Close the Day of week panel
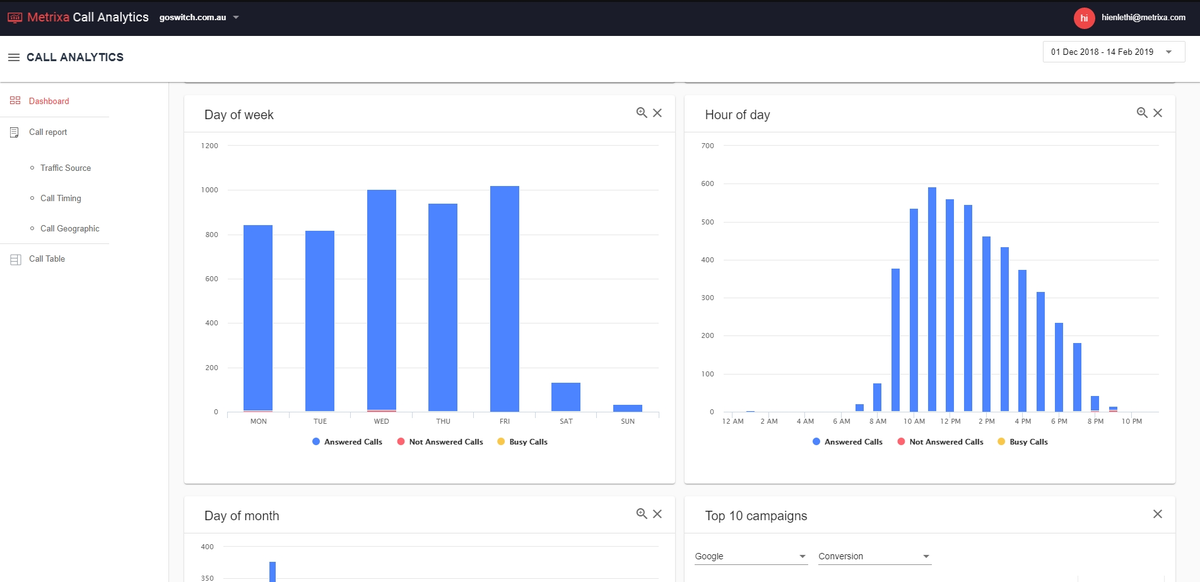1200x582 pixels. tap(657, 113)
